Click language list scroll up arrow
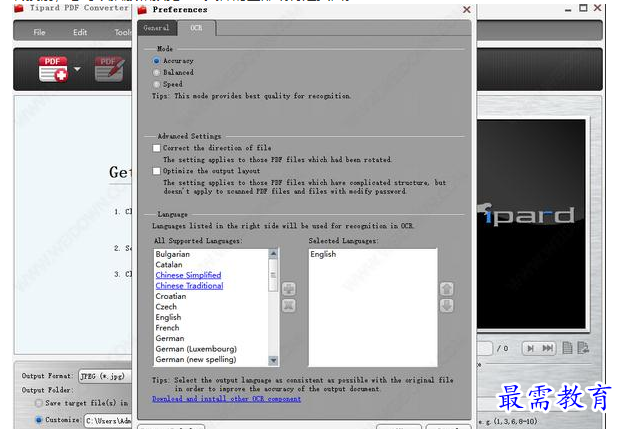620x429 pixels. click(273, 253)
